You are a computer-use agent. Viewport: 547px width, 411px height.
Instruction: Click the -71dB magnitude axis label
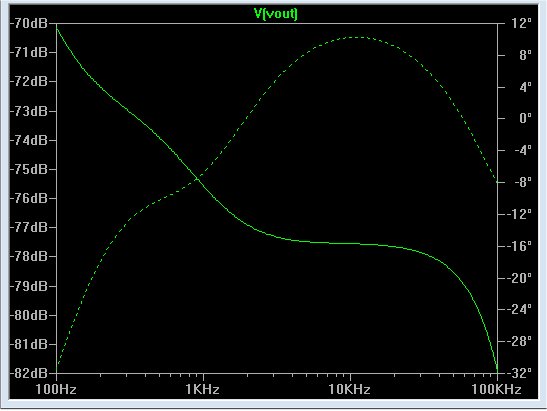click(x=29, y=52)
